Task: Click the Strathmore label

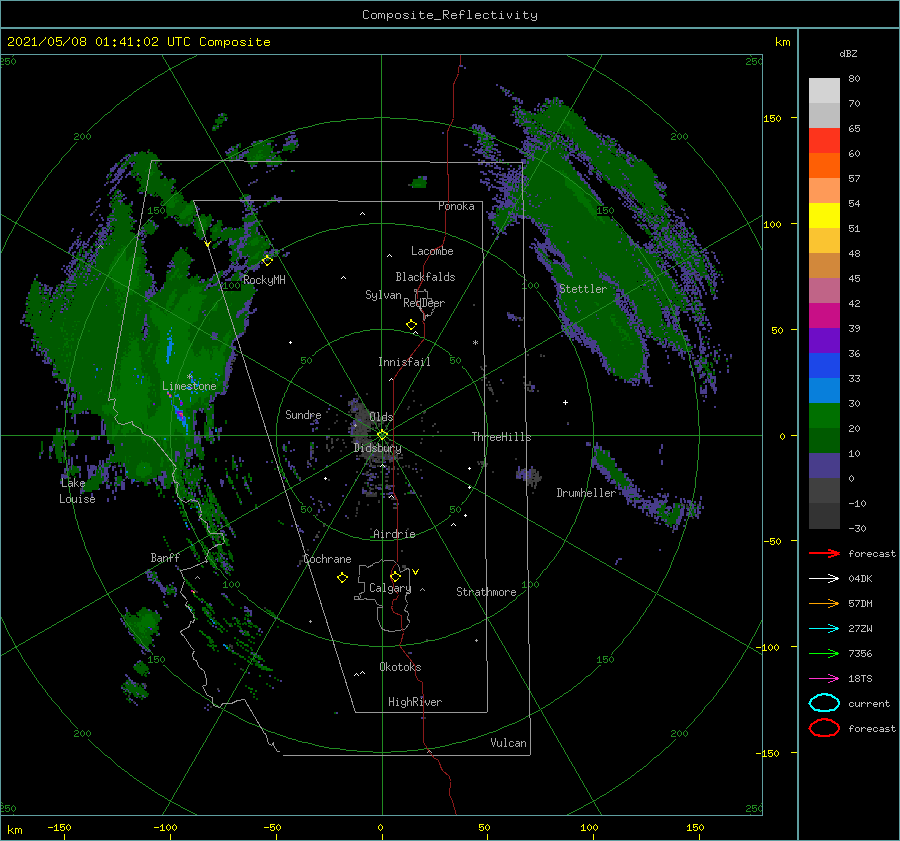Action: [x=486, y=592]
